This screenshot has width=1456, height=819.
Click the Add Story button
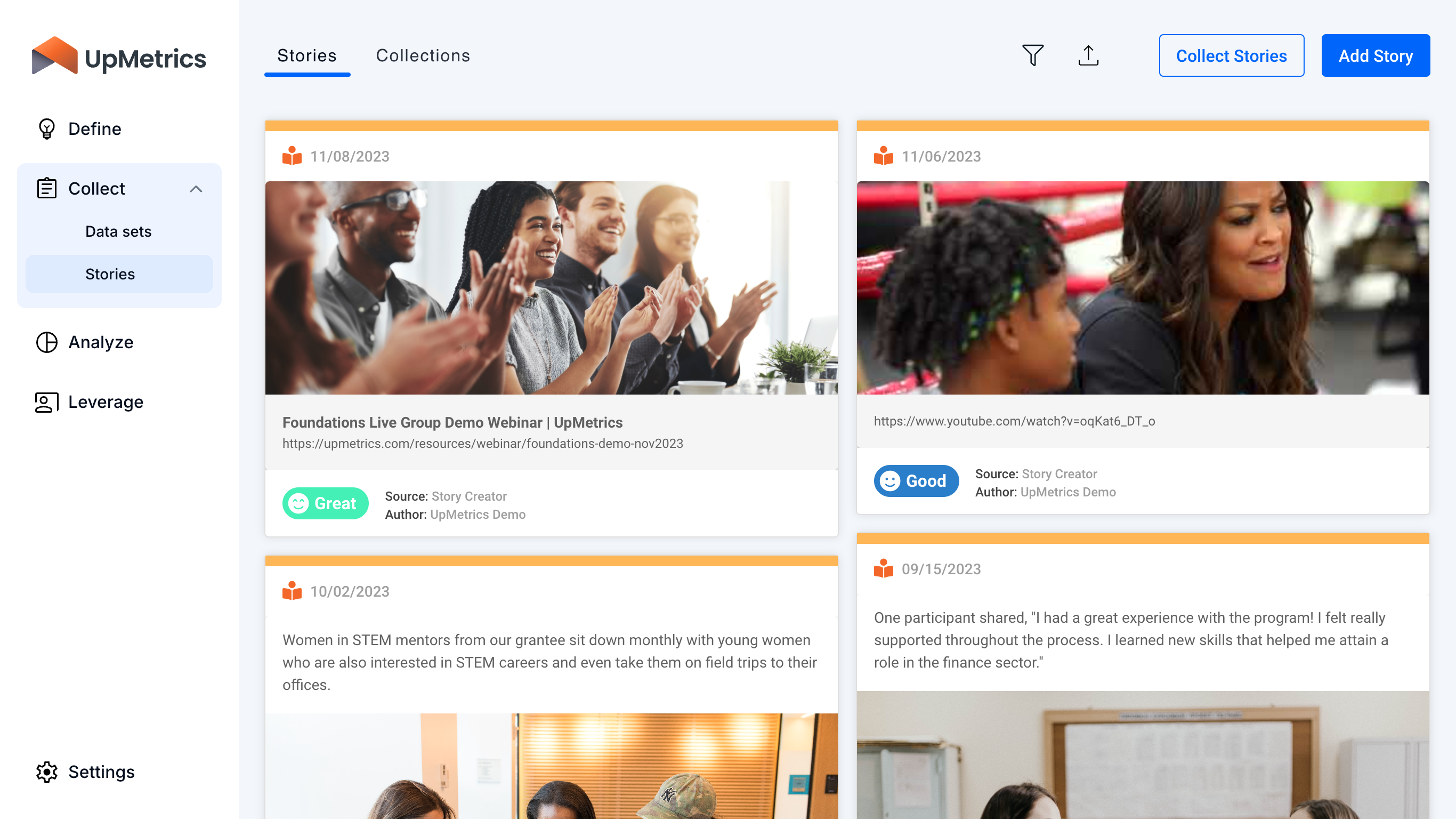point(1377,55)
